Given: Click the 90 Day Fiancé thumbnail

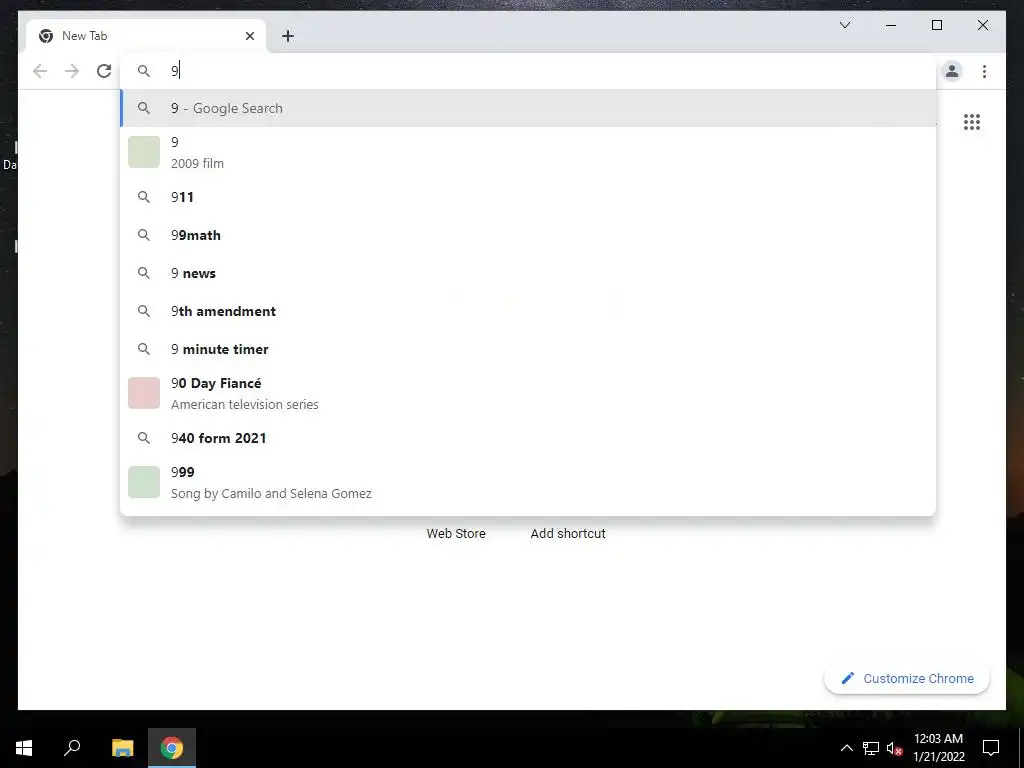Looking at the screenshot, I should pos(144,393).
